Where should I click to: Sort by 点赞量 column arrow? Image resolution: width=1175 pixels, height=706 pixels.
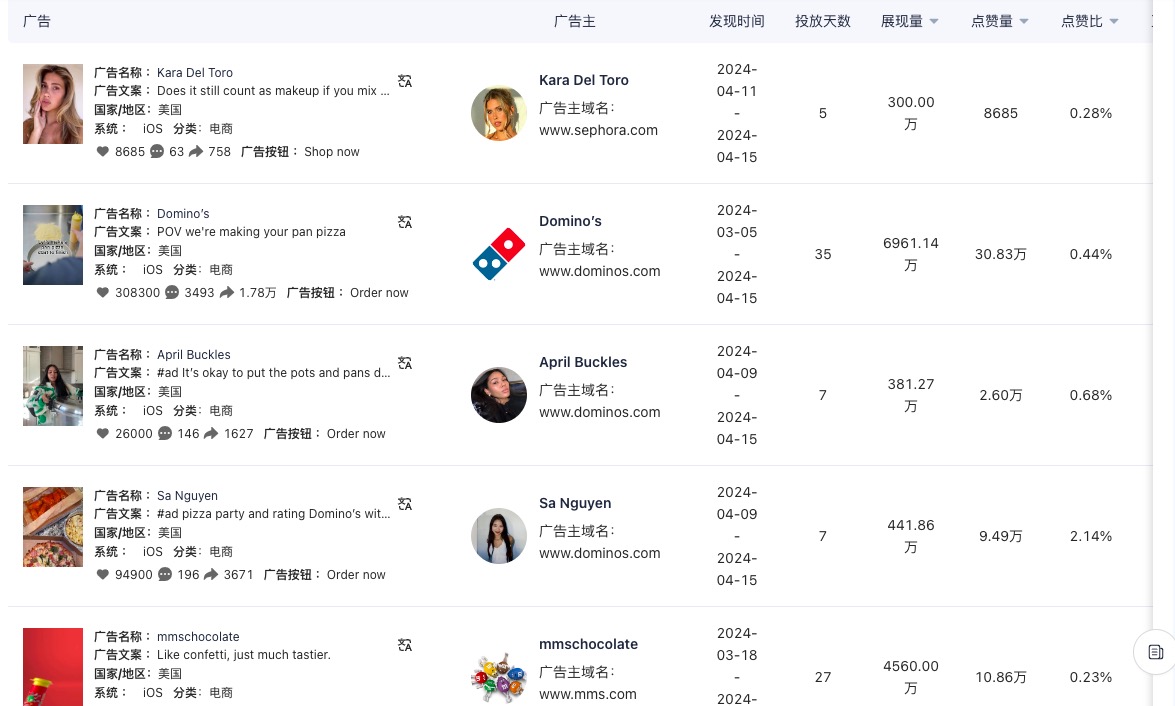tap(1024, 21)
